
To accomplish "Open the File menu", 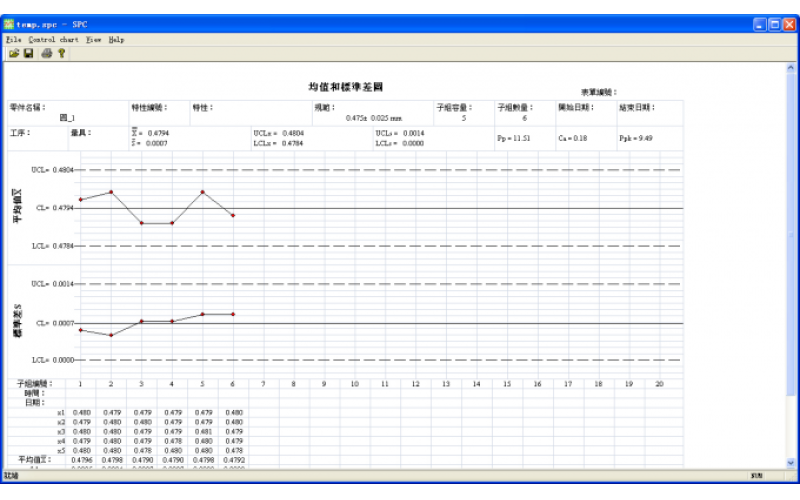I will tap(13, 39).
